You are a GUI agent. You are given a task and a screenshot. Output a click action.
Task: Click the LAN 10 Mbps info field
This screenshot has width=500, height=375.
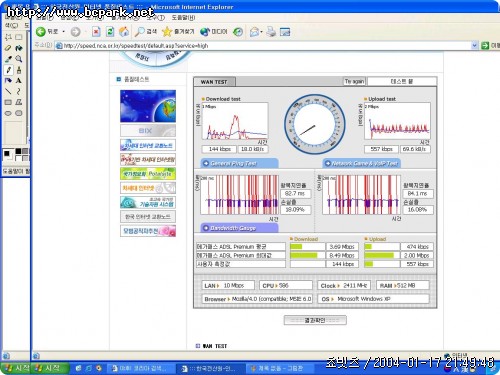[x=228, y=285]
